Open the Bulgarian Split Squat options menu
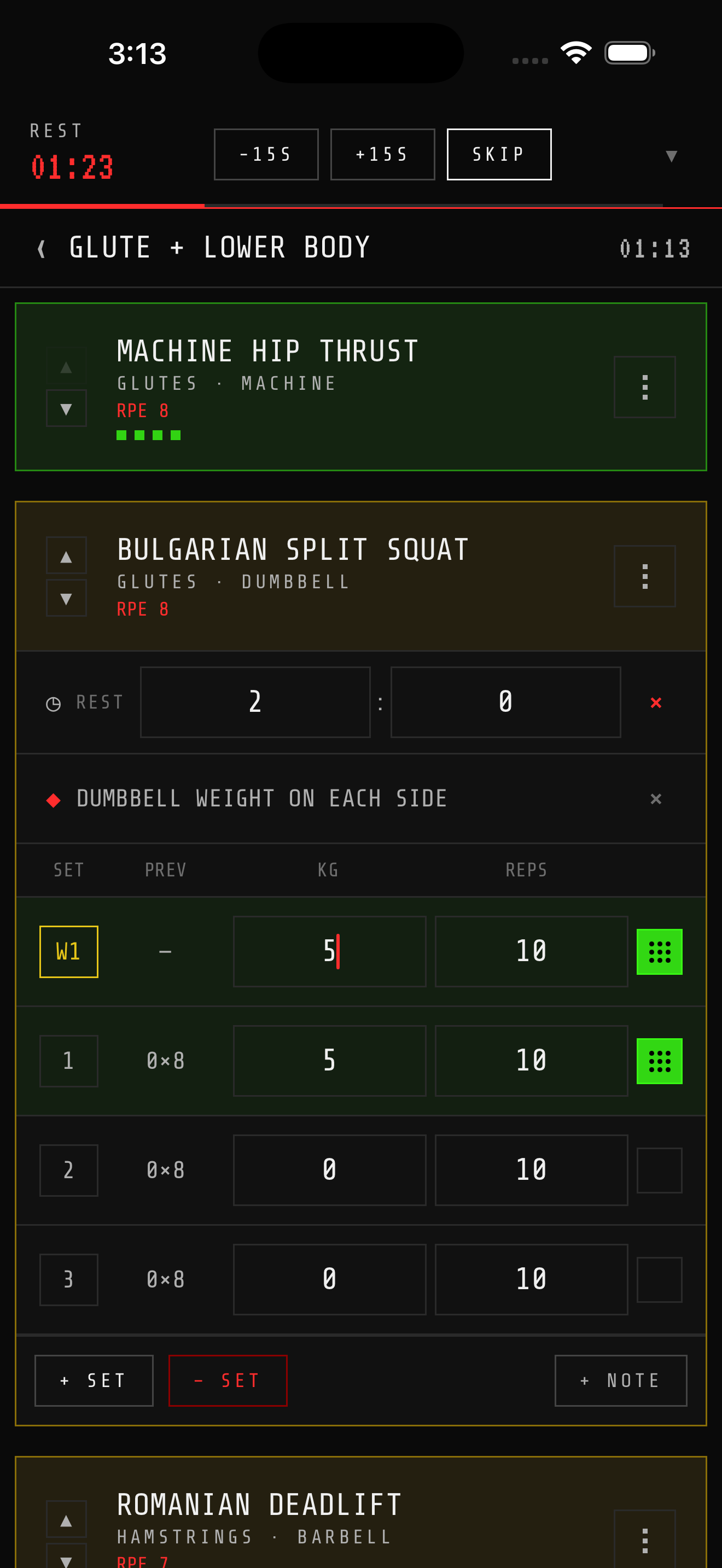Viewport: 722px width, 1568px height. (645, 576)
